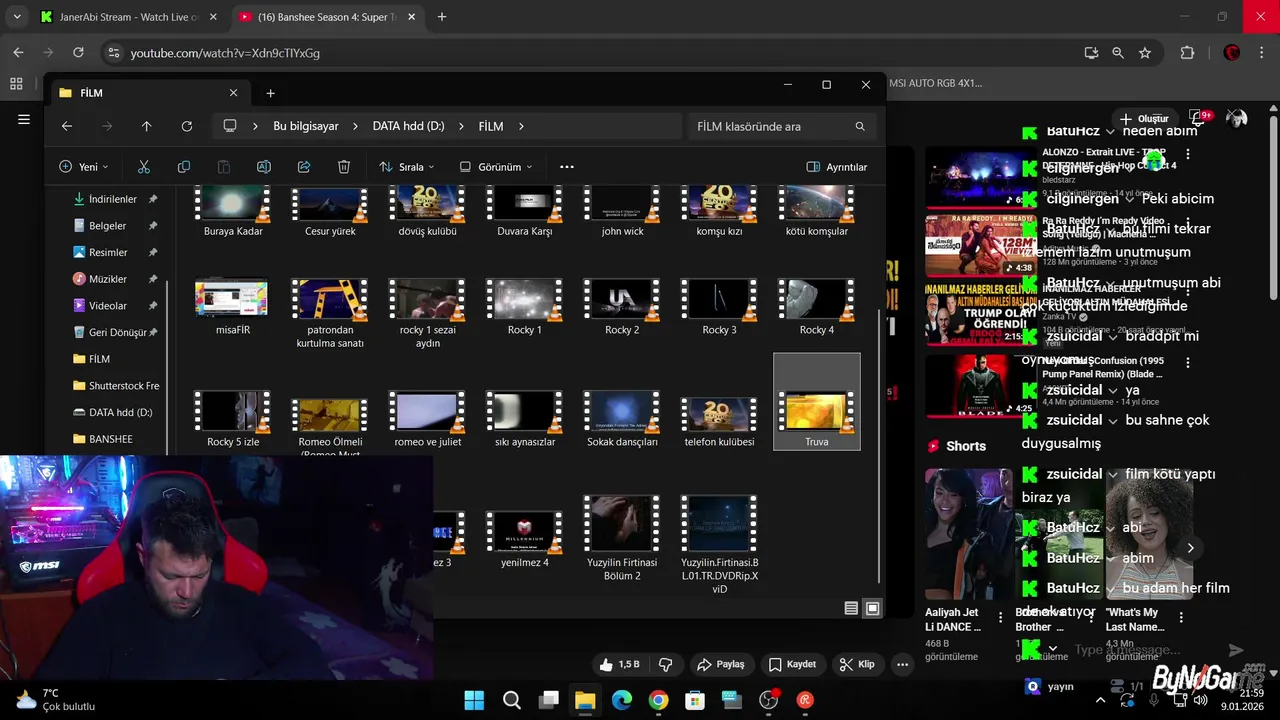Add a new File Explorer tab
The height and width of the screenshot is (720, 1280).
pyautogui.click(x=270, y=93)
